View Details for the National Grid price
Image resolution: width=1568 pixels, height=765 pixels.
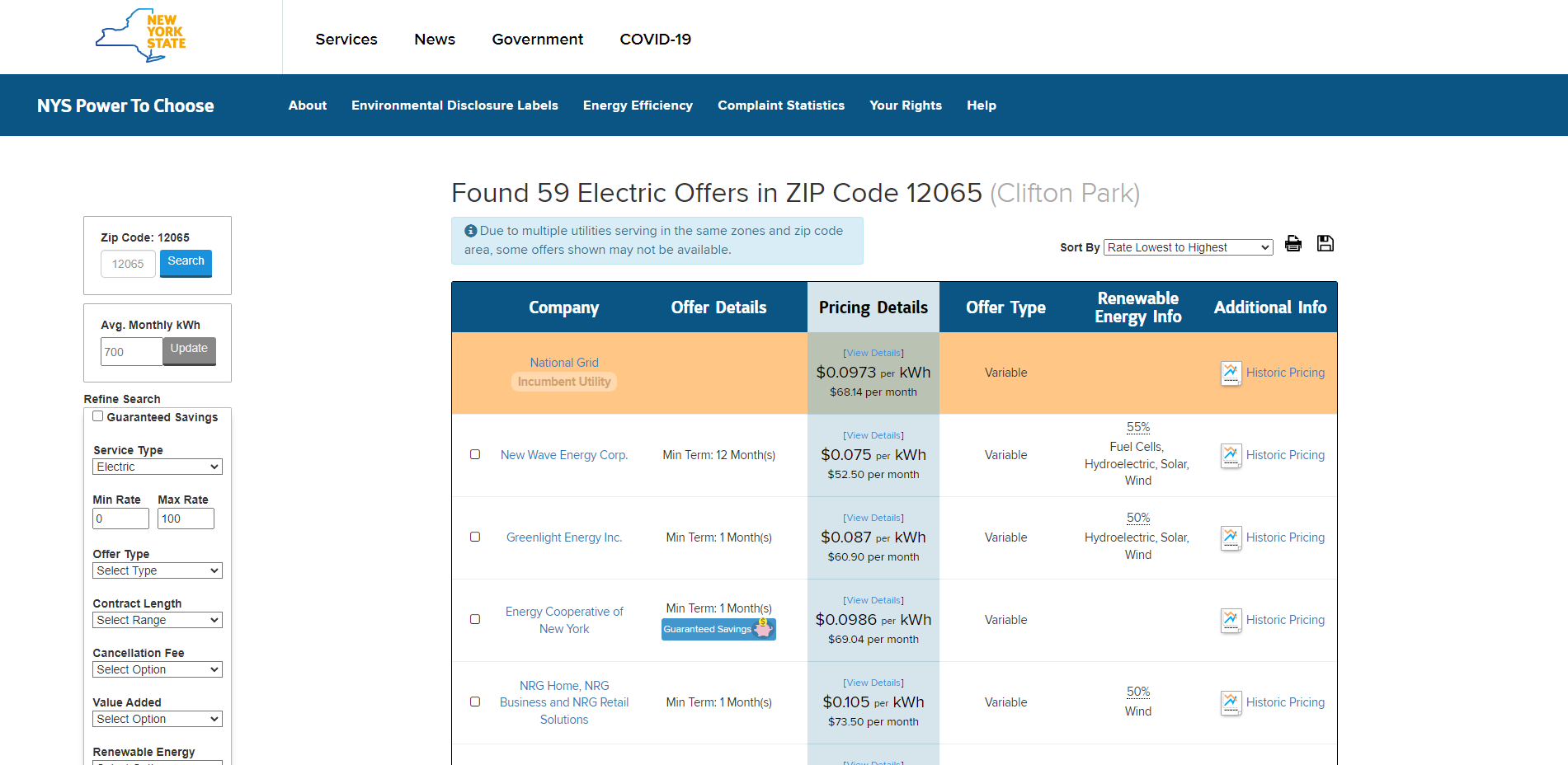point(873,353)
